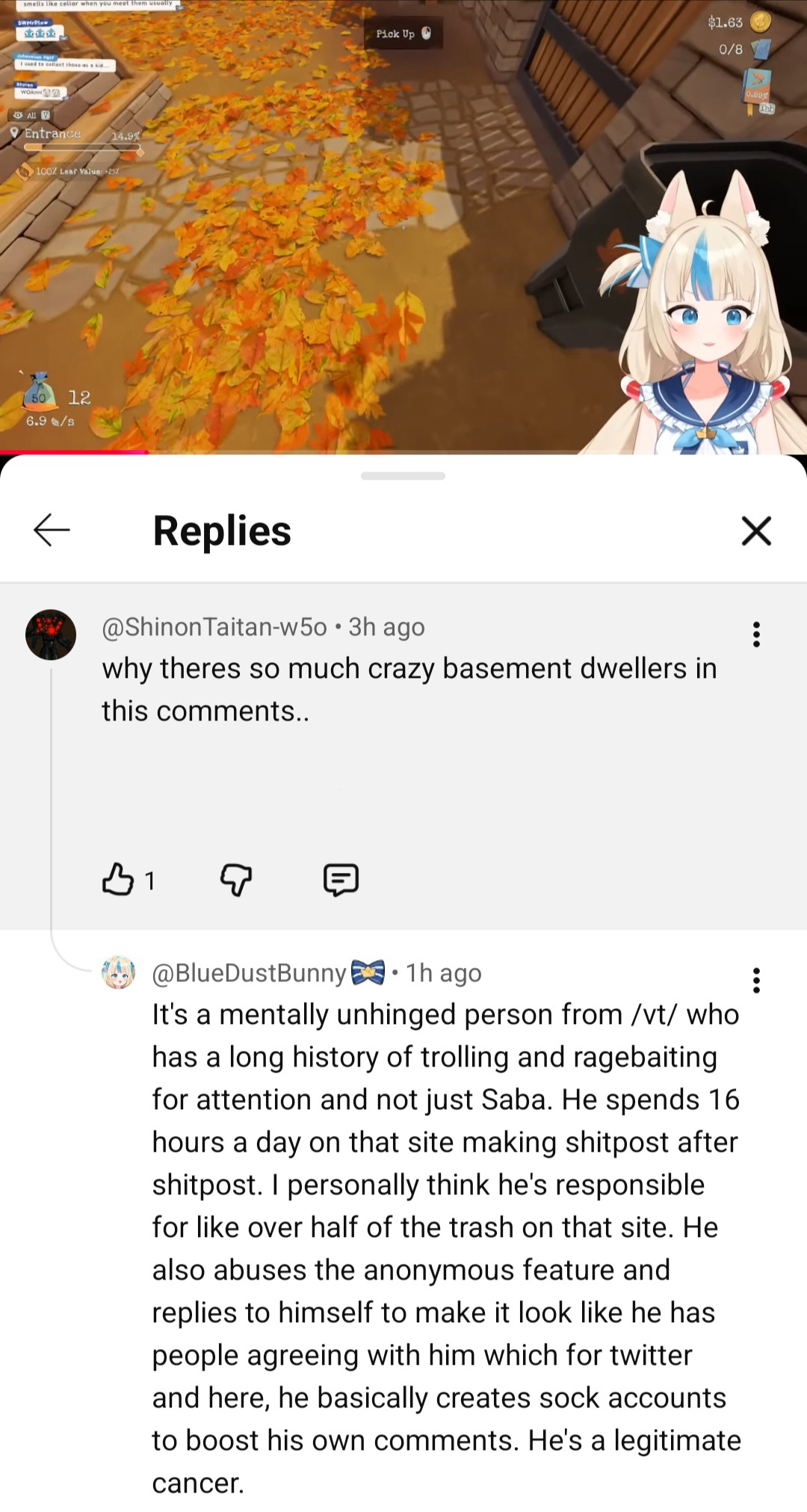Viewport: 807px width, 1512px height.
Task: Tap the video player area
Action: 403,226
